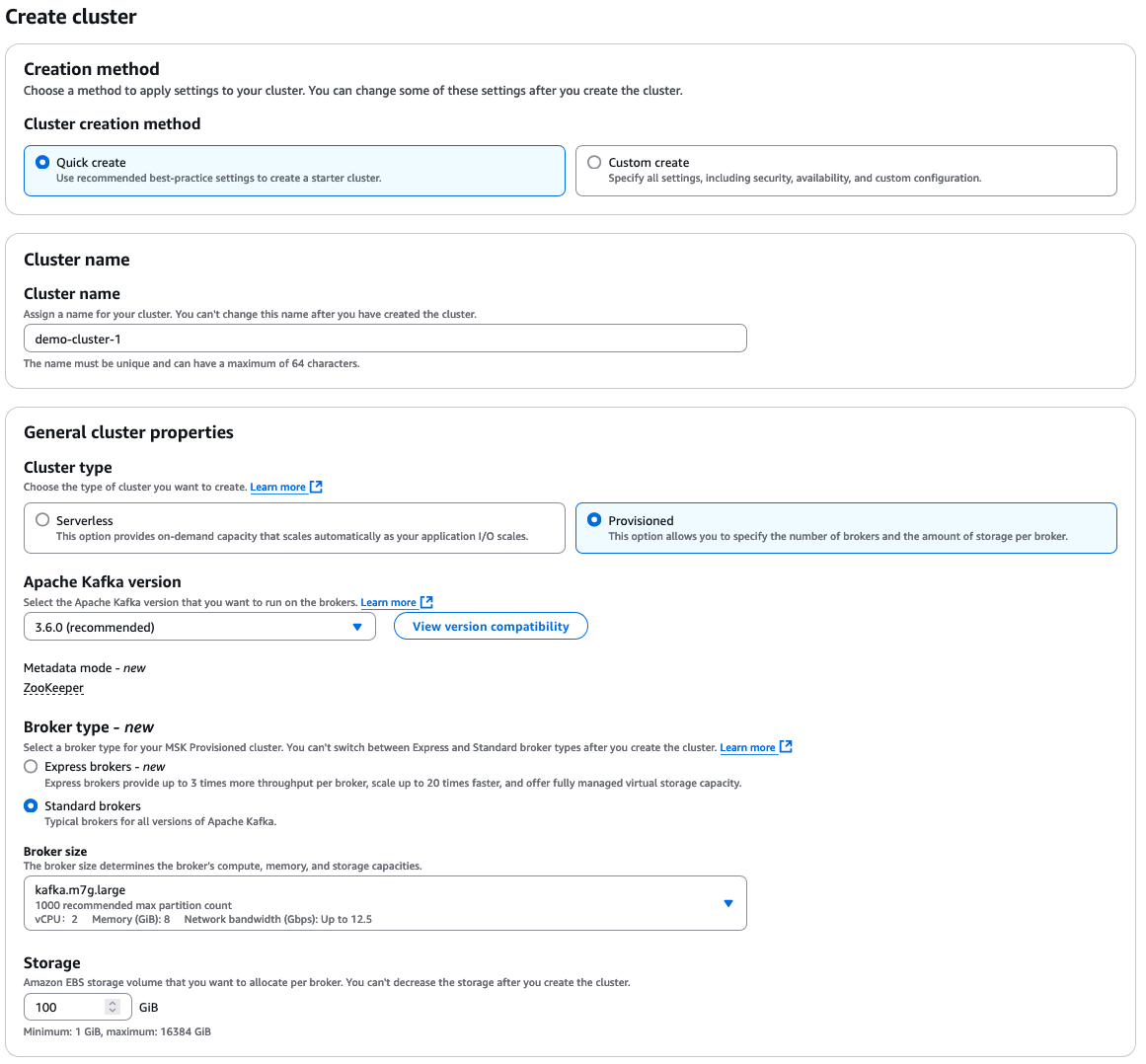Screen dimensions: 1146x1064
Task: Select the Custom create option
Action: point(846,171)
